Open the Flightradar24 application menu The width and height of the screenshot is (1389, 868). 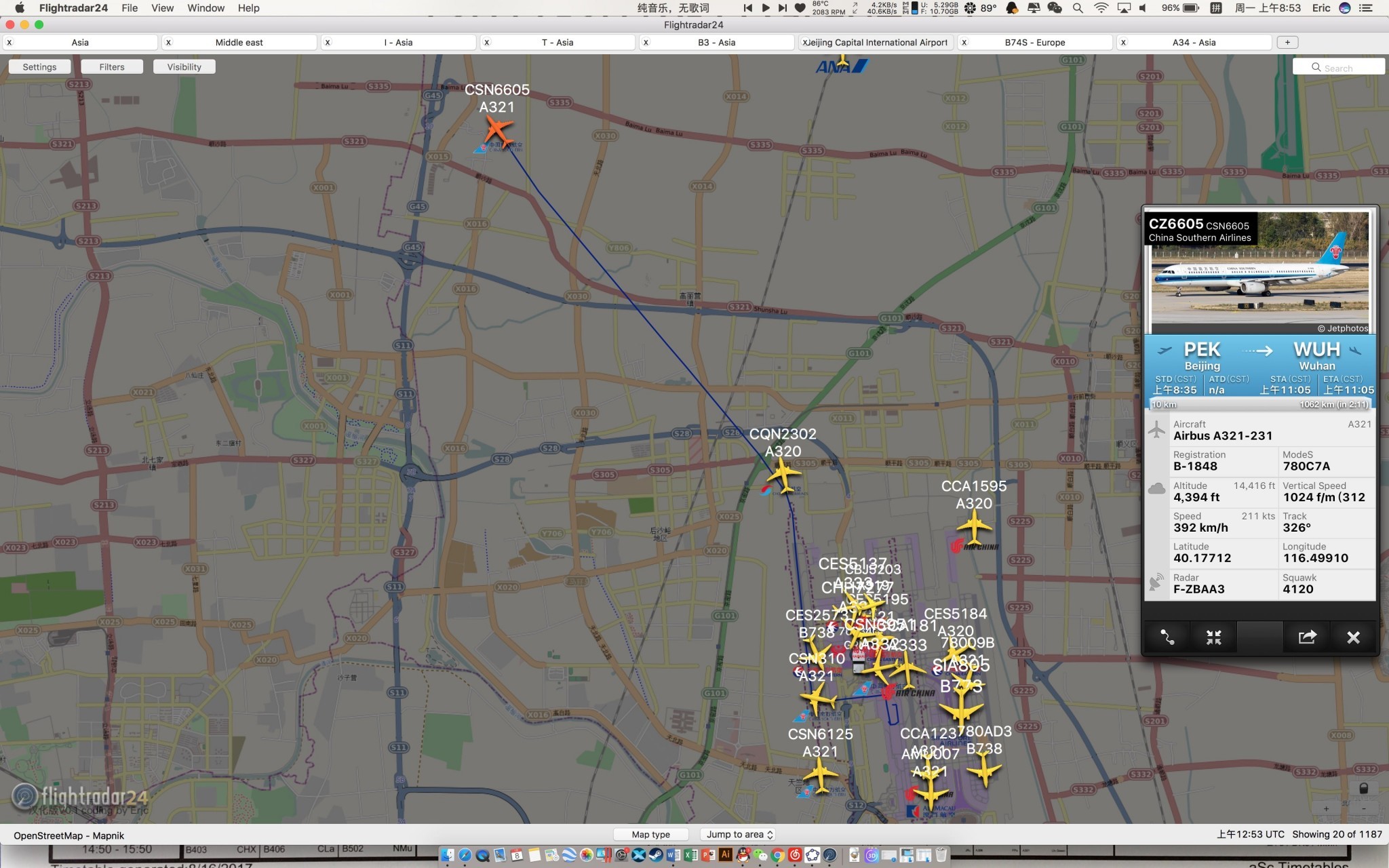point(73,8)
